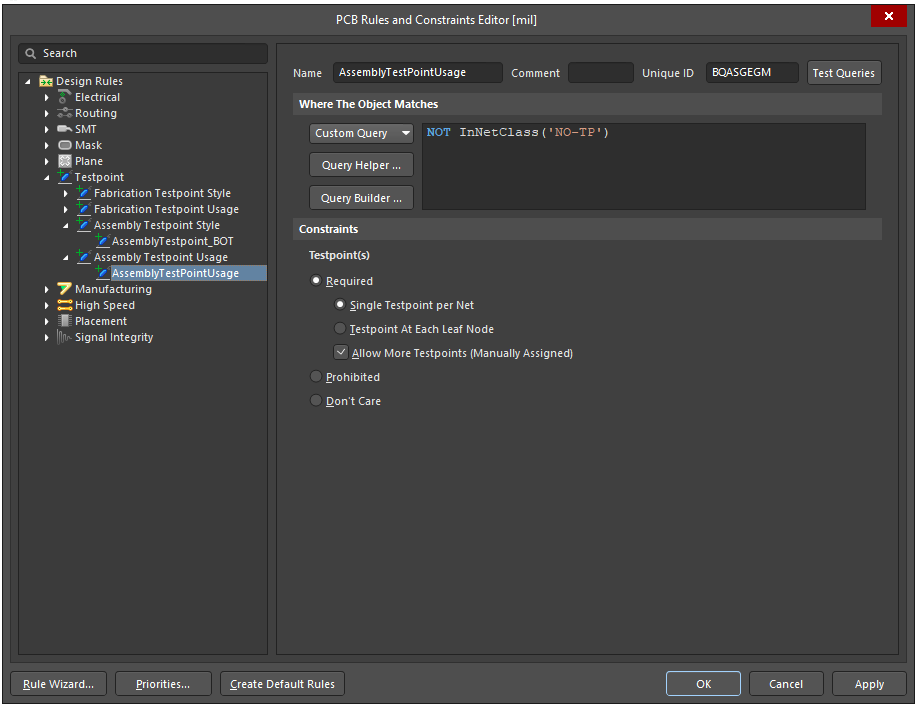Expand the Fabrication Testpoint Style branch
The image size is (917, 707).
point(66,193)
